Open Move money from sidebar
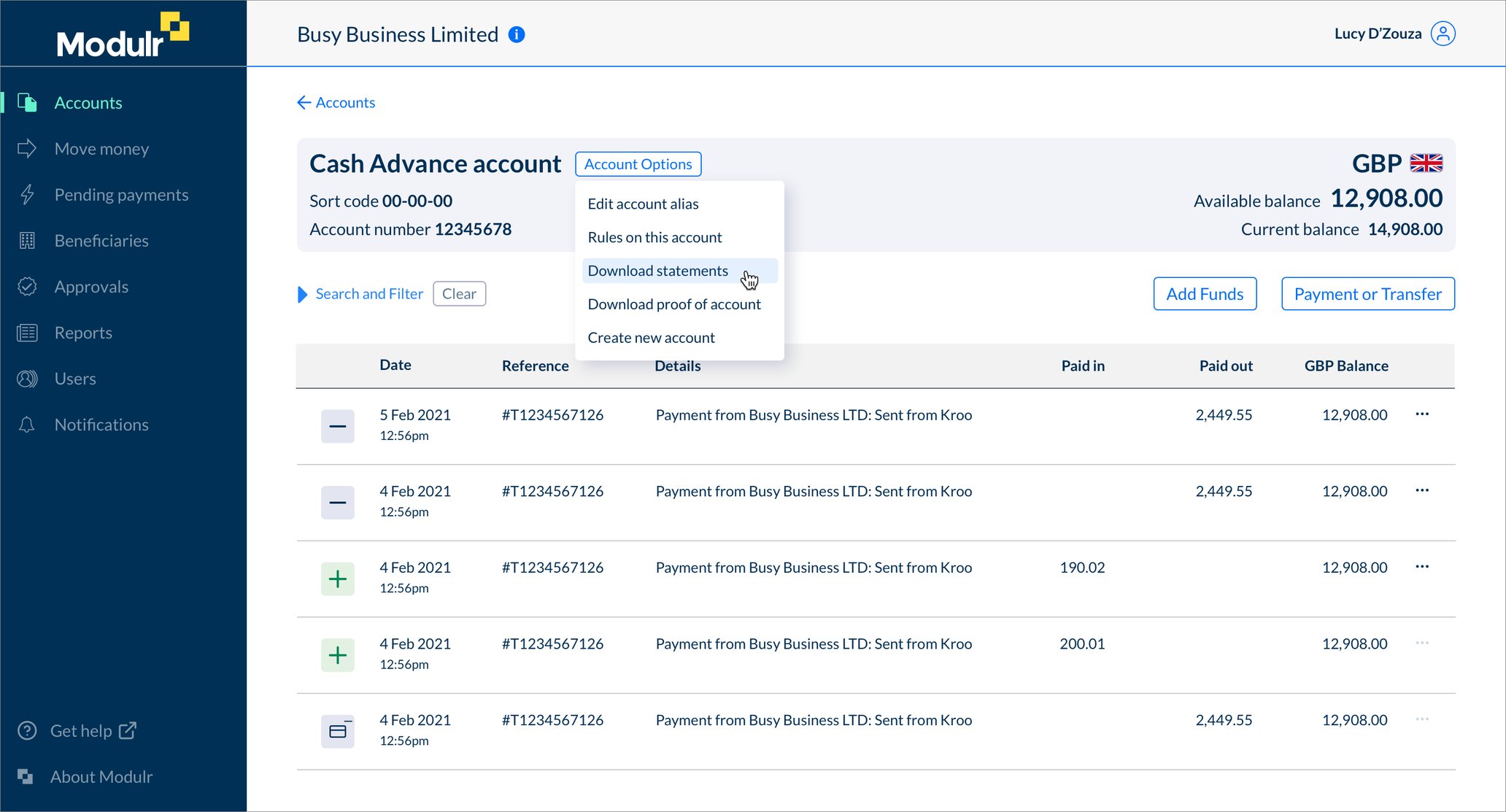1506x812 pixels. (101, 149)
